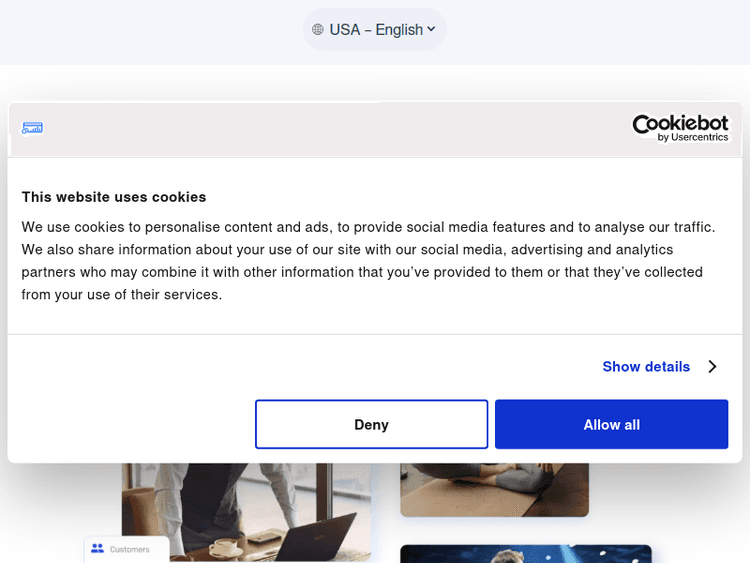This screenshot has width=750, height=563.
Task: Click the Show details link
Action: tap(646, 367)
